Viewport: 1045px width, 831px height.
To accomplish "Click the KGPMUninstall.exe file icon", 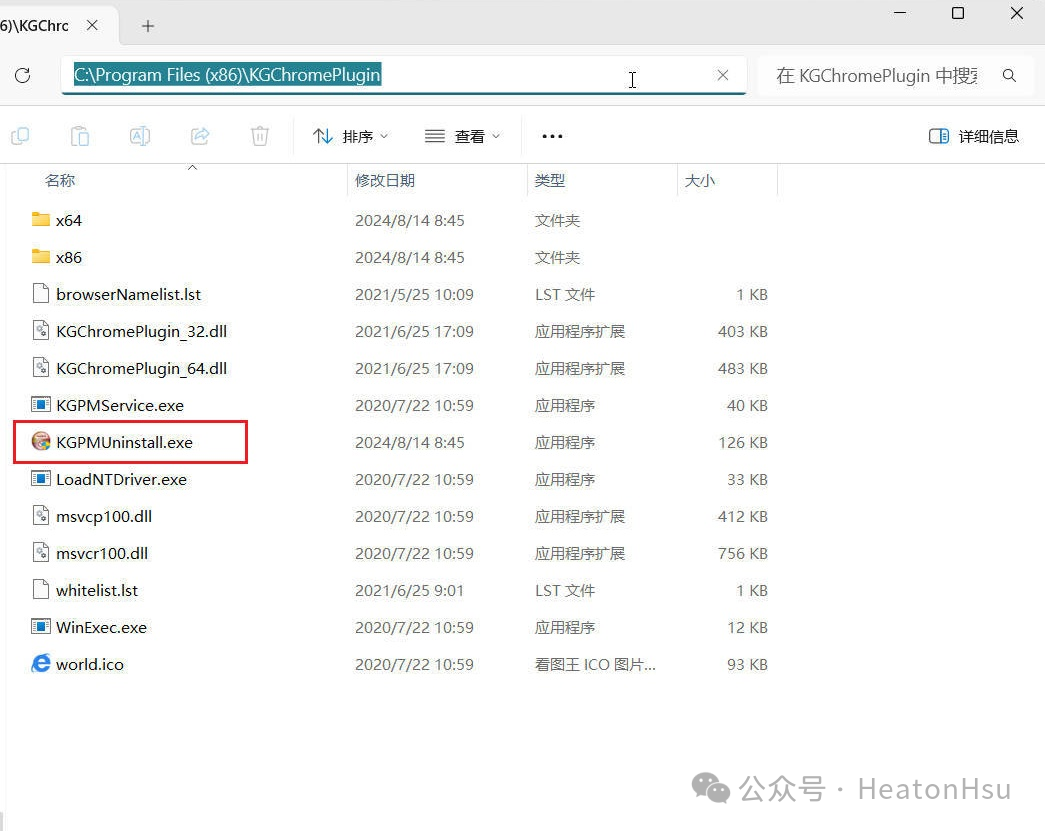I will tap(41, 442).
